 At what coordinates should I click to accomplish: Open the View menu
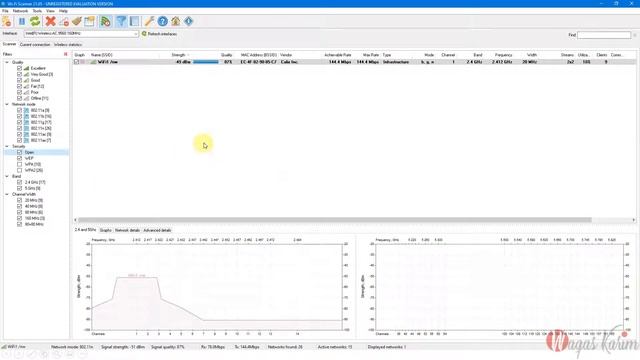point(50,11)
